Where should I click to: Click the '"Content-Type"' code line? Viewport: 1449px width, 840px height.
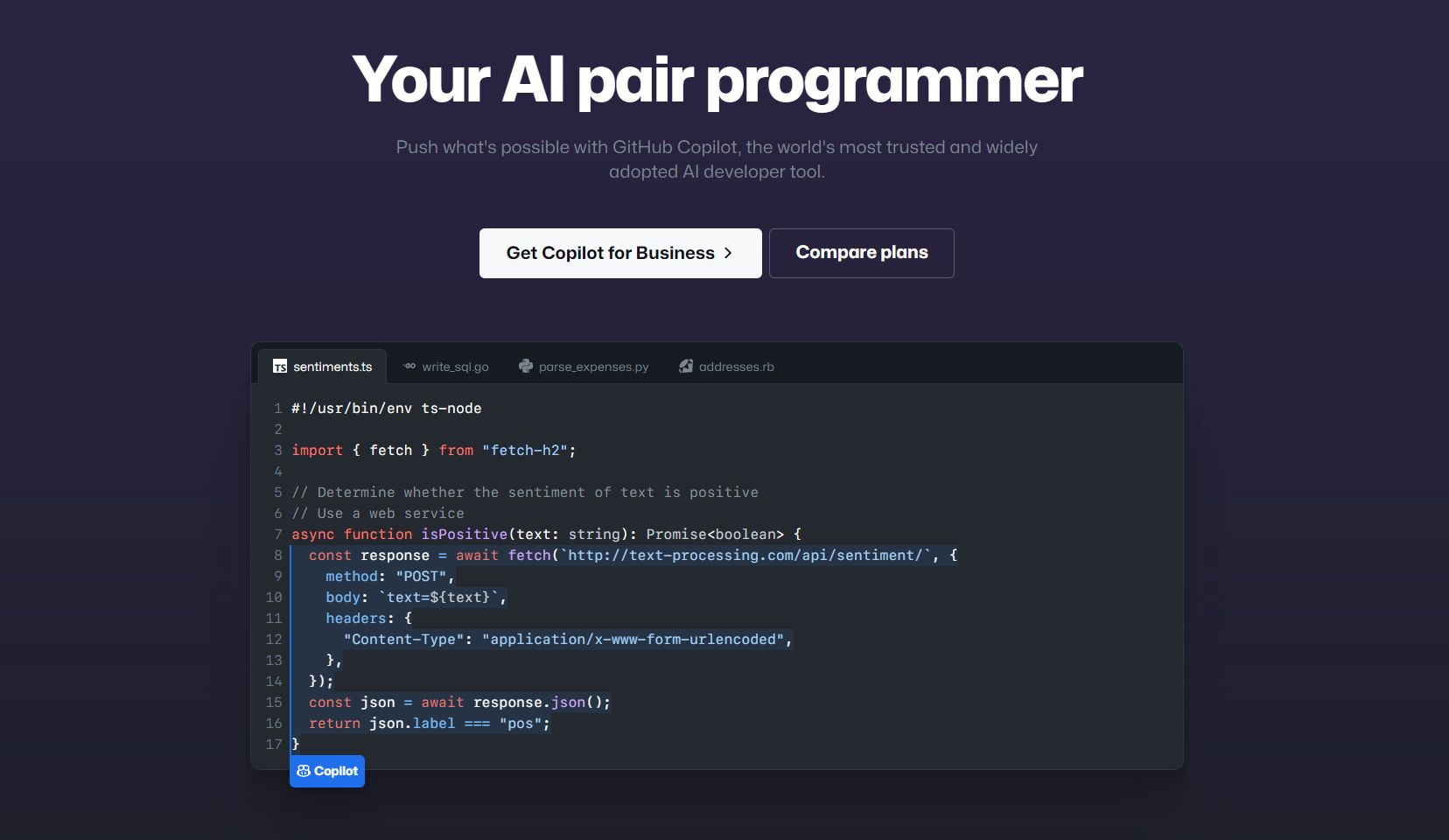pyautogui.click(x=568, y=640)
